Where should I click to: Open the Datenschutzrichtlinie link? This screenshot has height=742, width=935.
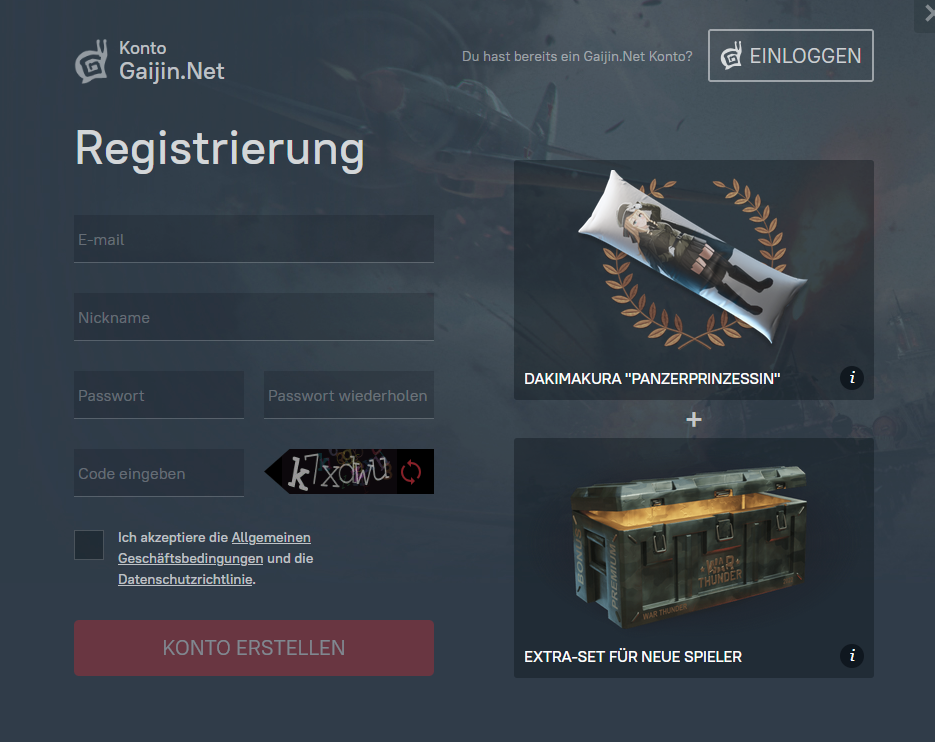pos(185,579)
